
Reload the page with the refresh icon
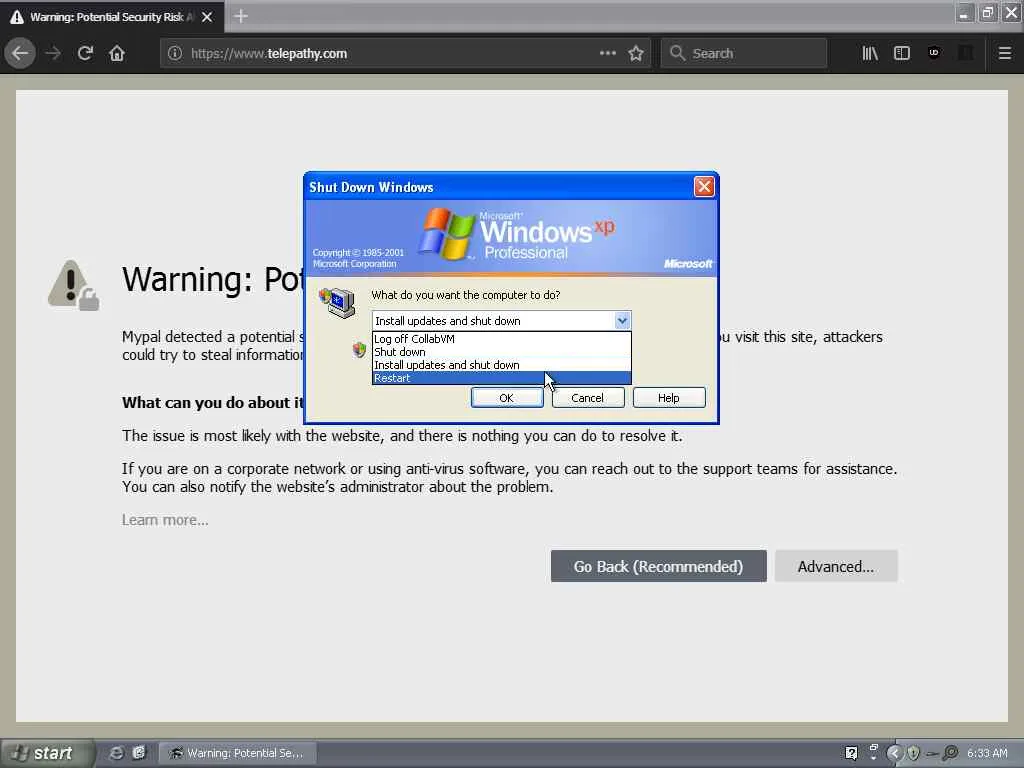coord(85,54)
